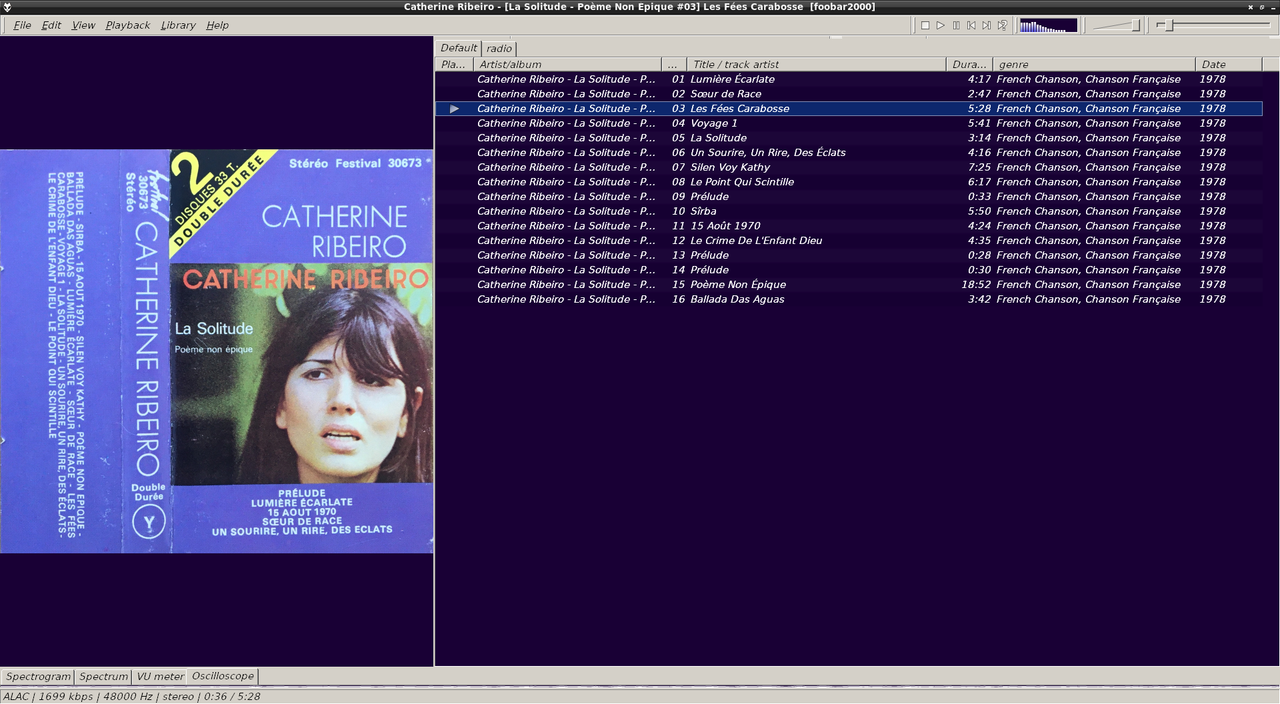Click the seek bar slider
This screenshot has height=704, width=1280.
[1214, 25]
